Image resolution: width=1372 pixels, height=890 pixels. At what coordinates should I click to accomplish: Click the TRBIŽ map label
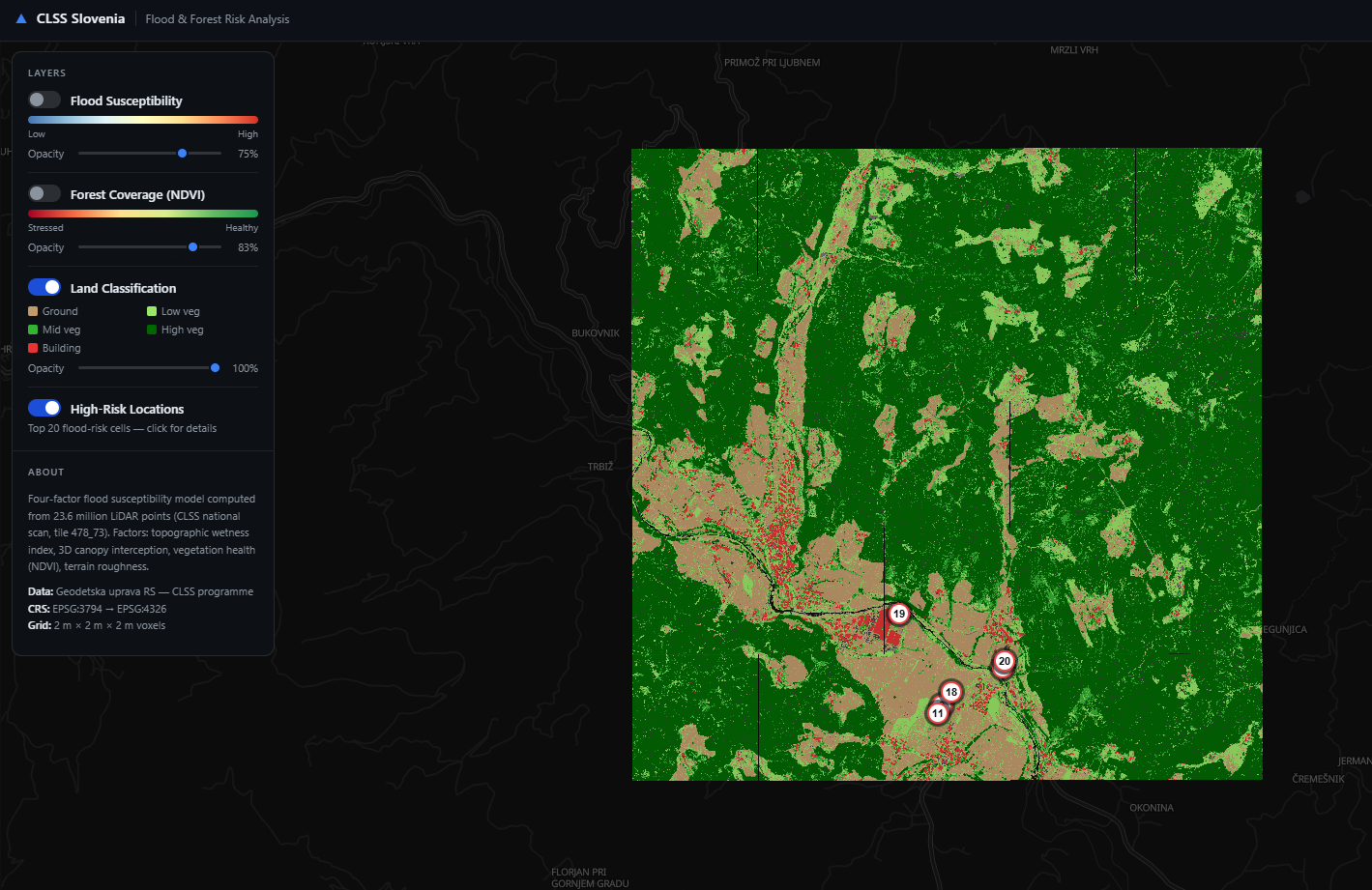coord(600,467)
